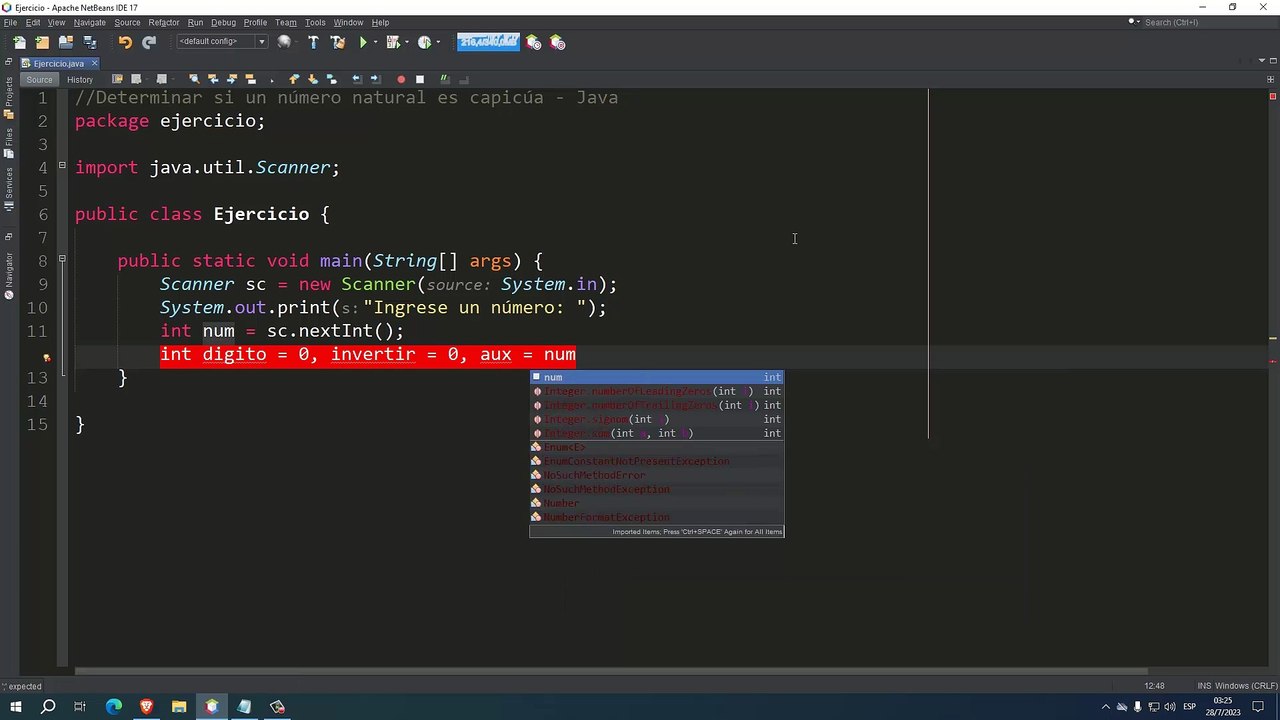Viewport: 1280px width, 720px height.
Task: Click the Next Bookmark icon
Action: 312,79
